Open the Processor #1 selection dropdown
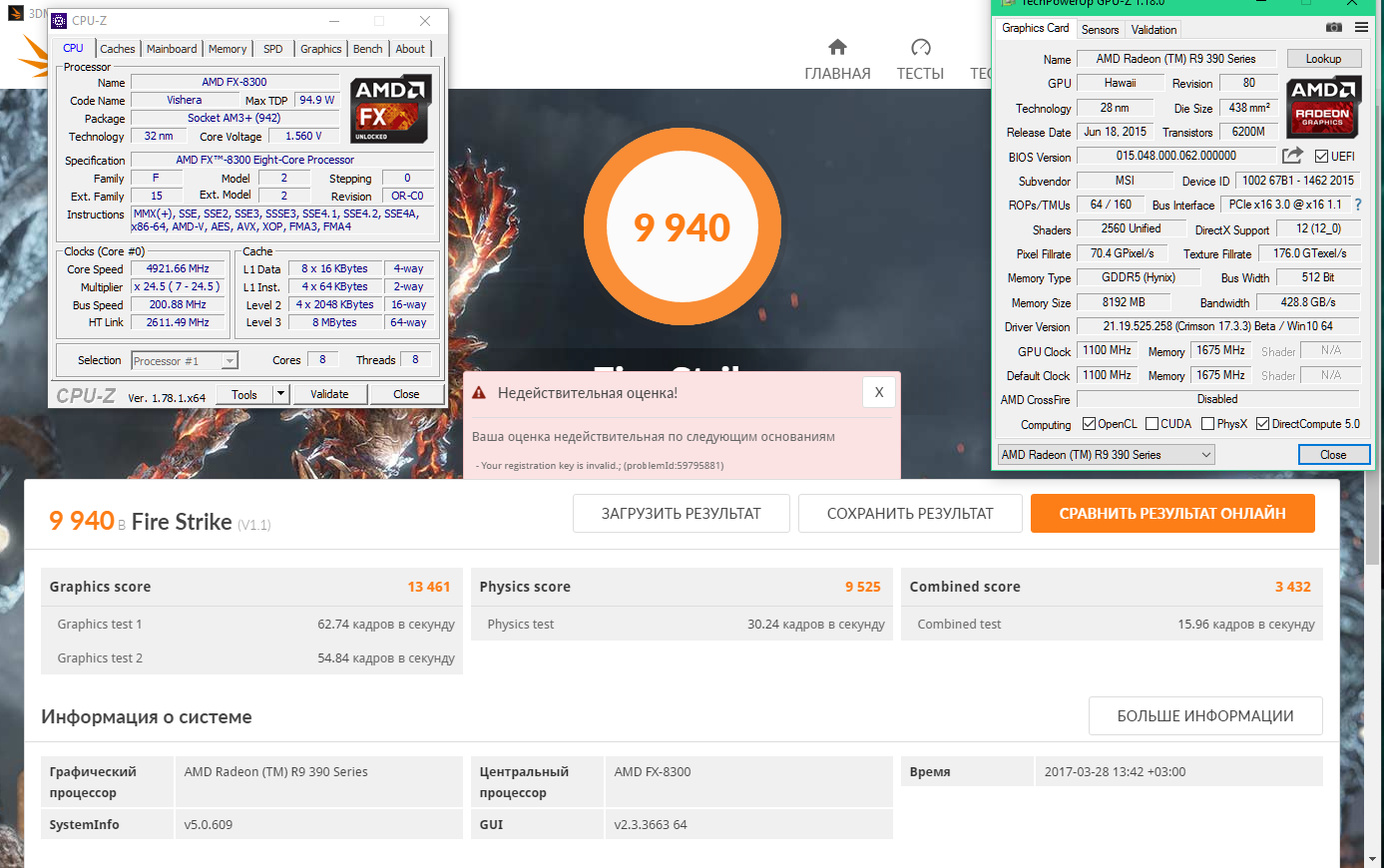 185,361
